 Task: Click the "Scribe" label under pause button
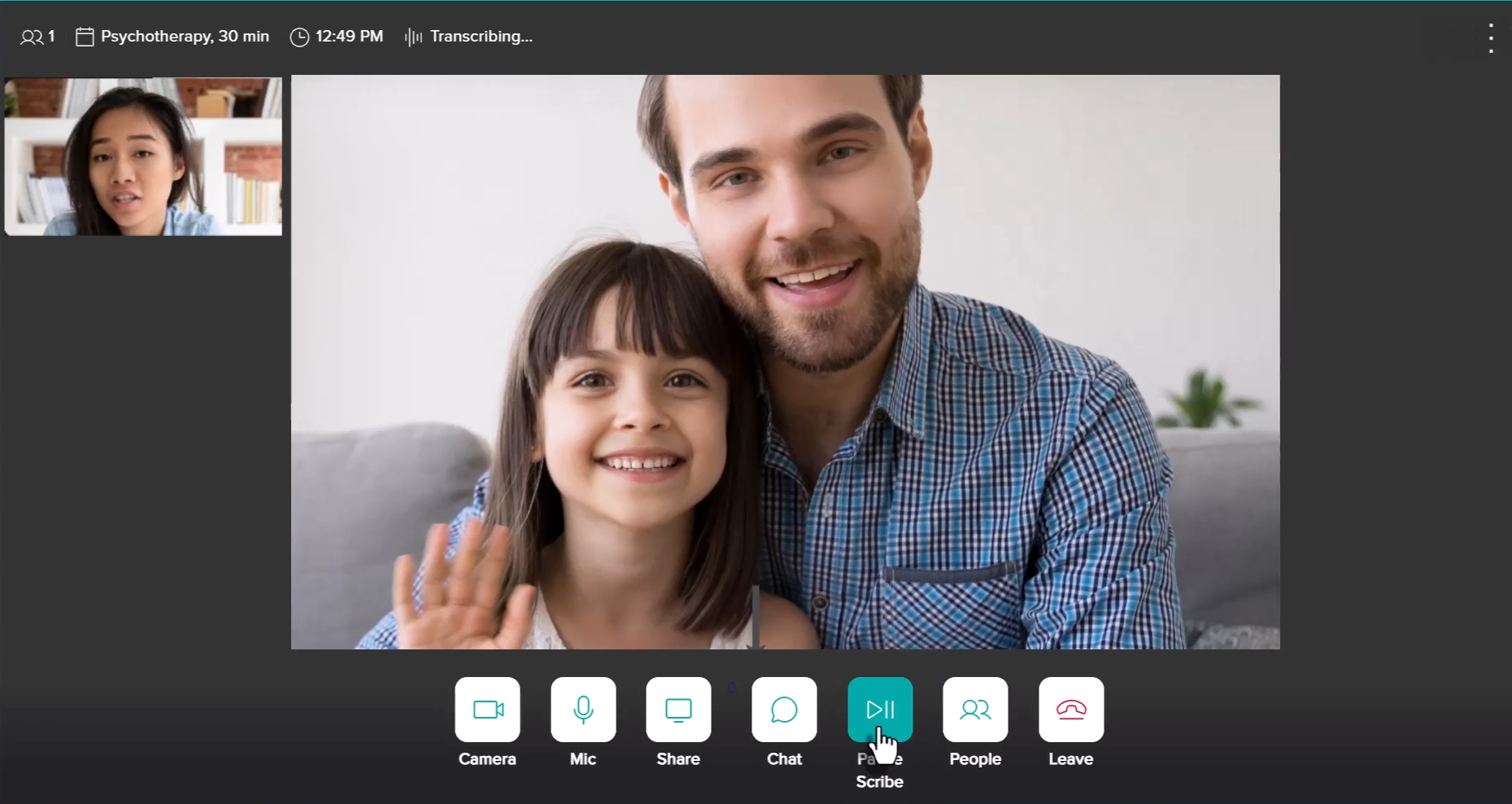point(879,781)
